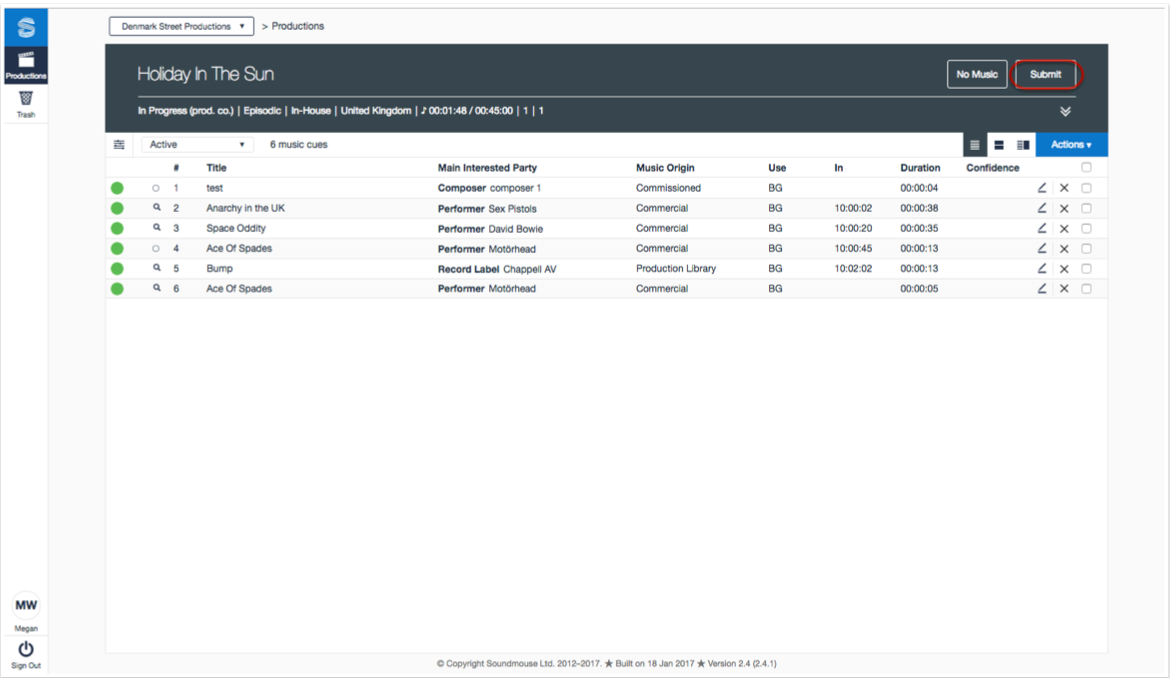Click the No Music button
The width and height of the screenshot is (1171, 678).
coord(977,75)
